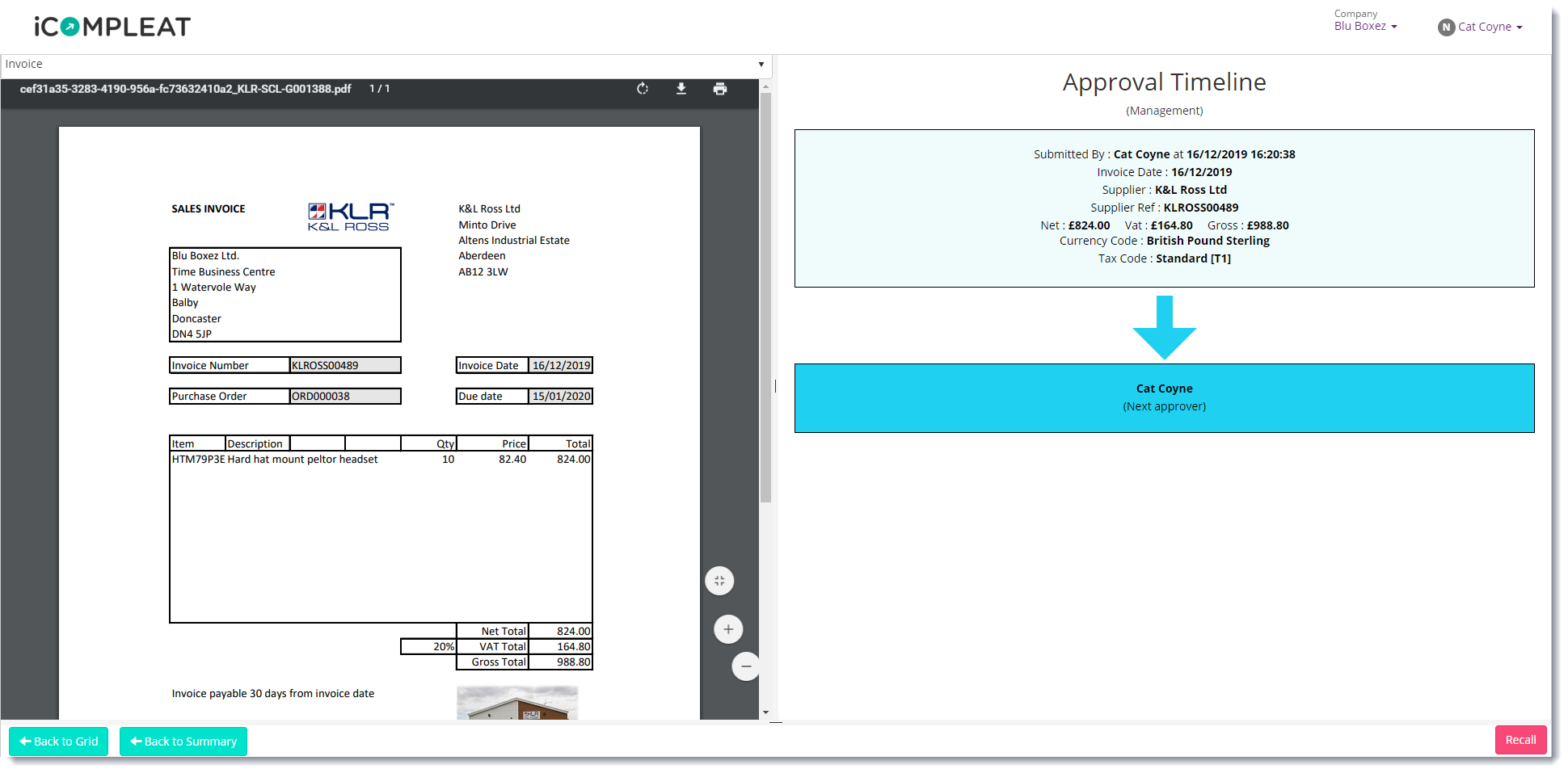1568x773 pixels.
Task: Click the Blu Boxez Ltd. address line
Action: pyautogui.click(x=205, y=256)
